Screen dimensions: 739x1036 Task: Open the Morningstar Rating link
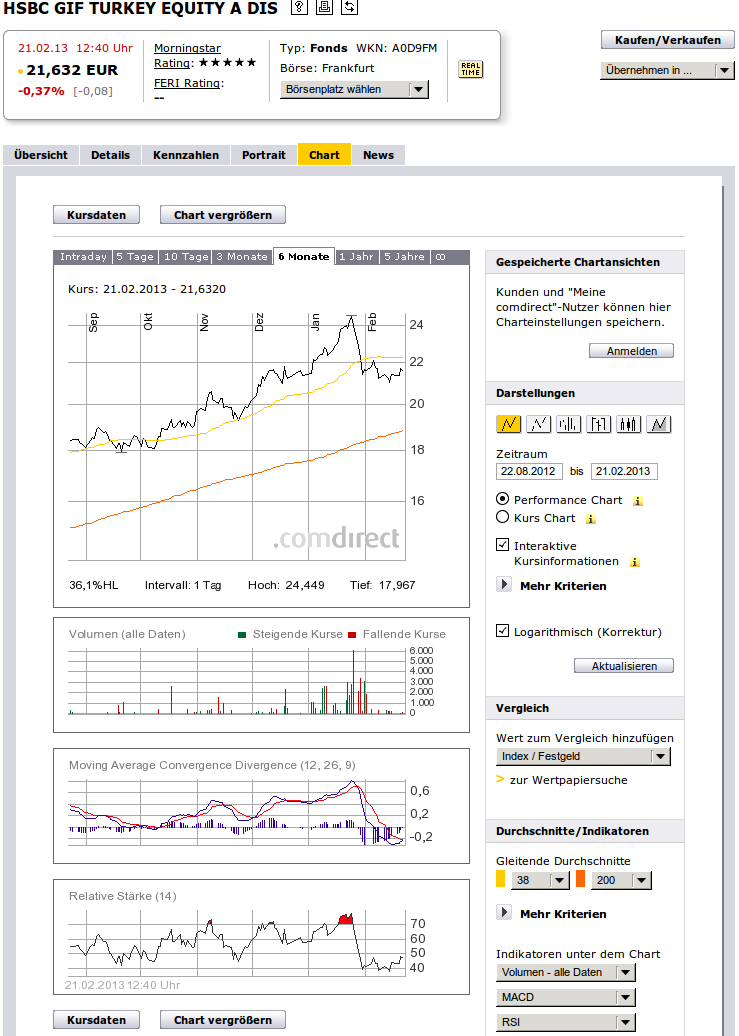(187, 56)
